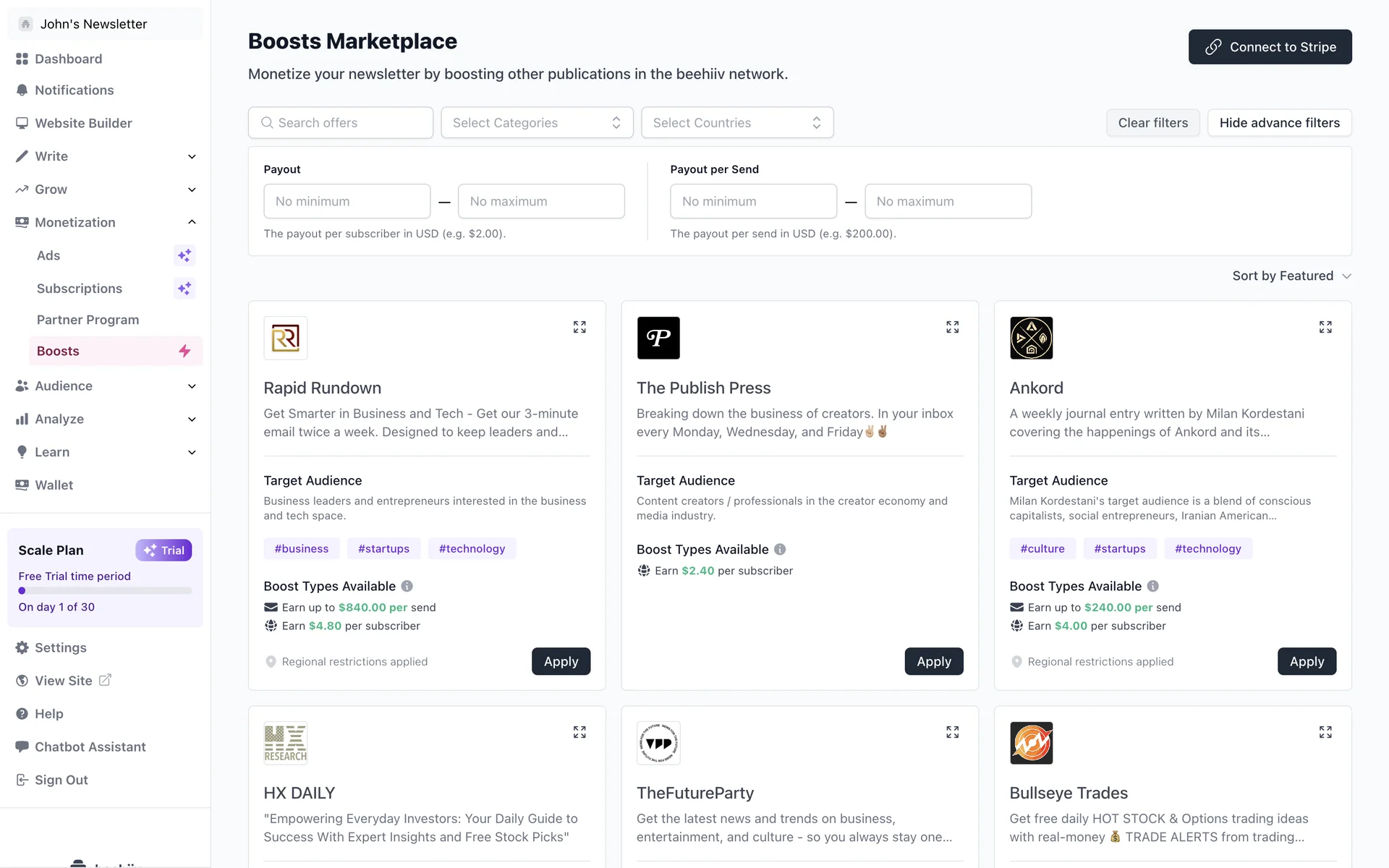Screen dimensions: 1389x868
Task: Click the Bullseye Trades expand icon
Action: point(1325,732)
